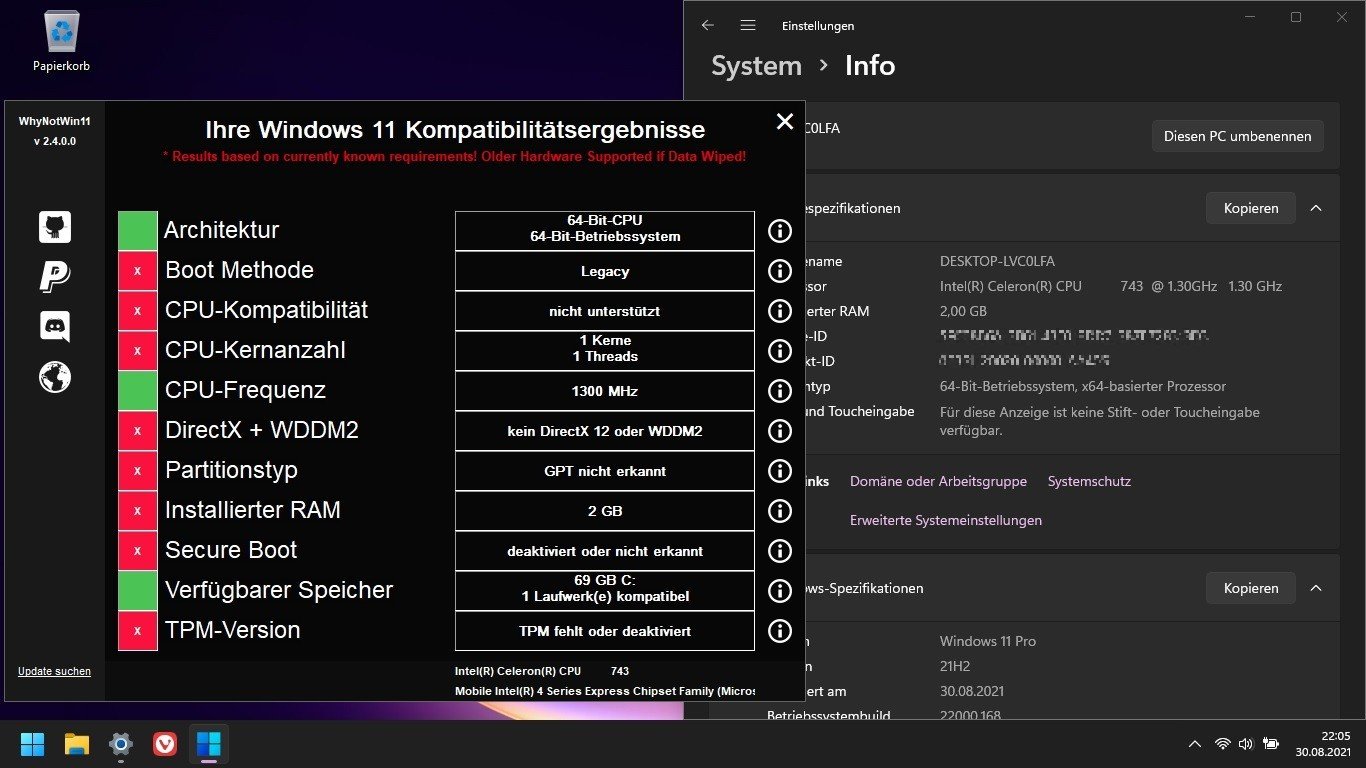The image size is (1366, 768).
Task: Open the Einstellungen hamburger navigation menu
Action: 748,25
